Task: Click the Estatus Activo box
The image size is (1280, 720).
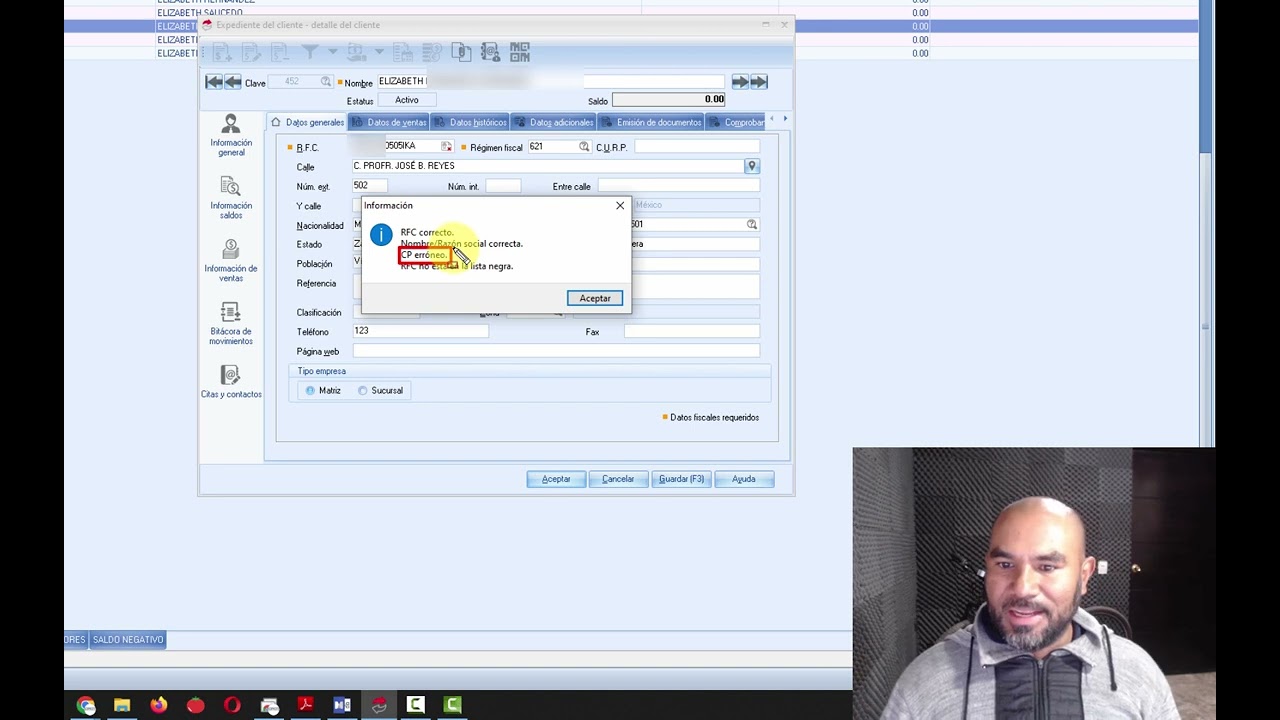Action: point(407,100)
